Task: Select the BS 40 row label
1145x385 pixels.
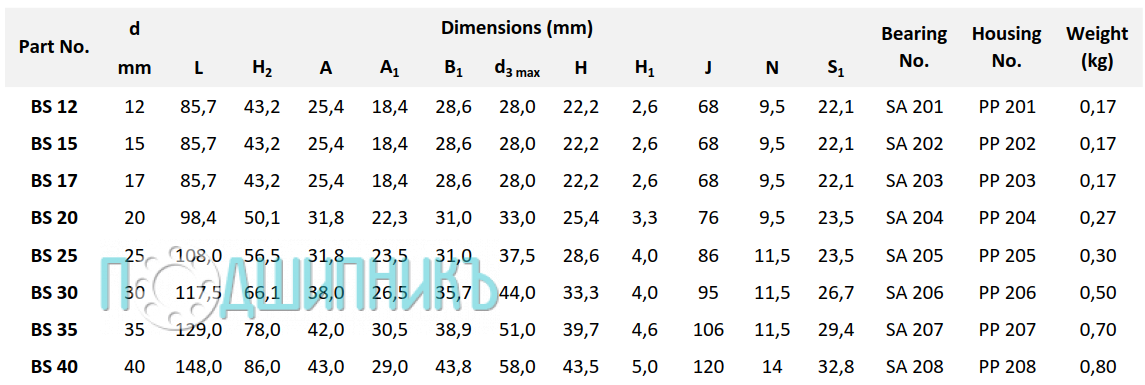Action: tap(54, 367)
